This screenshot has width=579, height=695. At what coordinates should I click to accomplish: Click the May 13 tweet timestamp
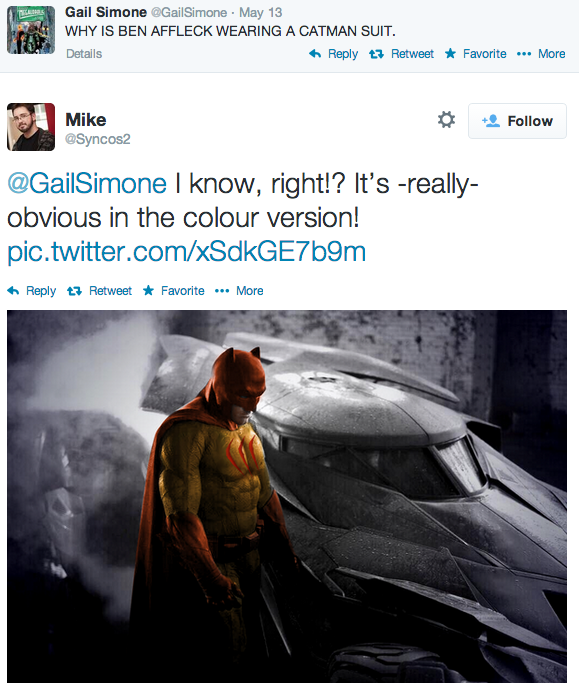pos(261,12)
